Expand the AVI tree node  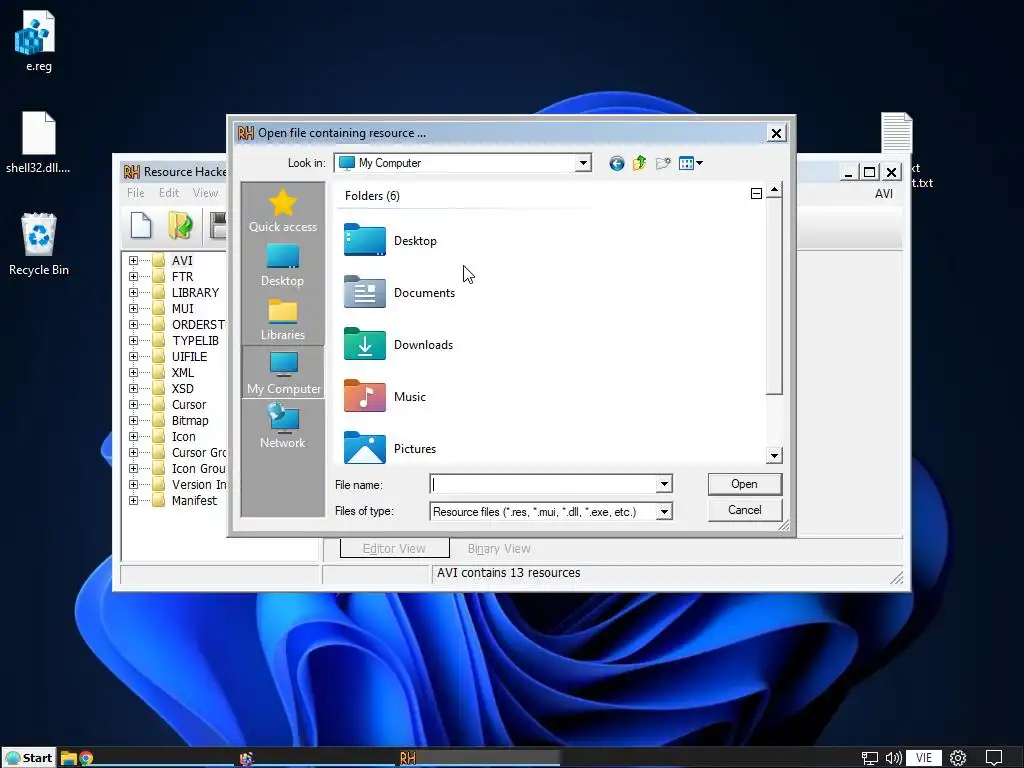(x=133, y=261)
